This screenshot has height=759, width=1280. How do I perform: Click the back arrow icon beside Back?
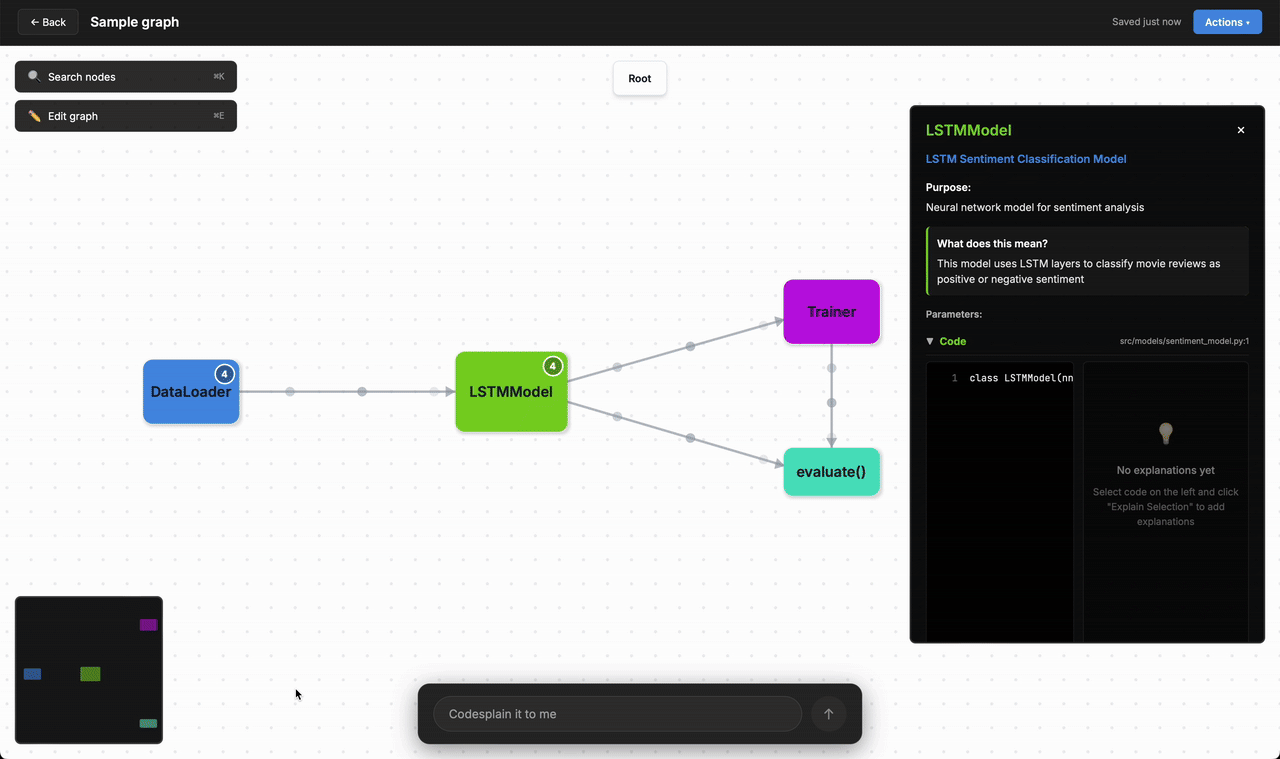point(32,21)
